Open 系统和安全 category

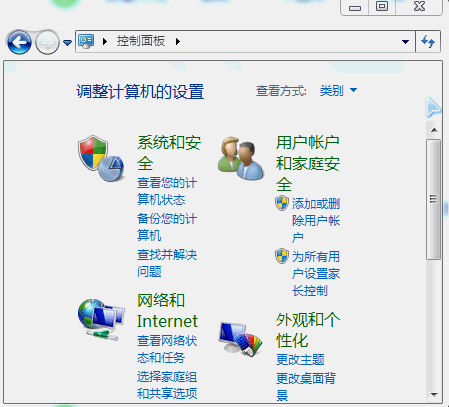coord(169,153)
